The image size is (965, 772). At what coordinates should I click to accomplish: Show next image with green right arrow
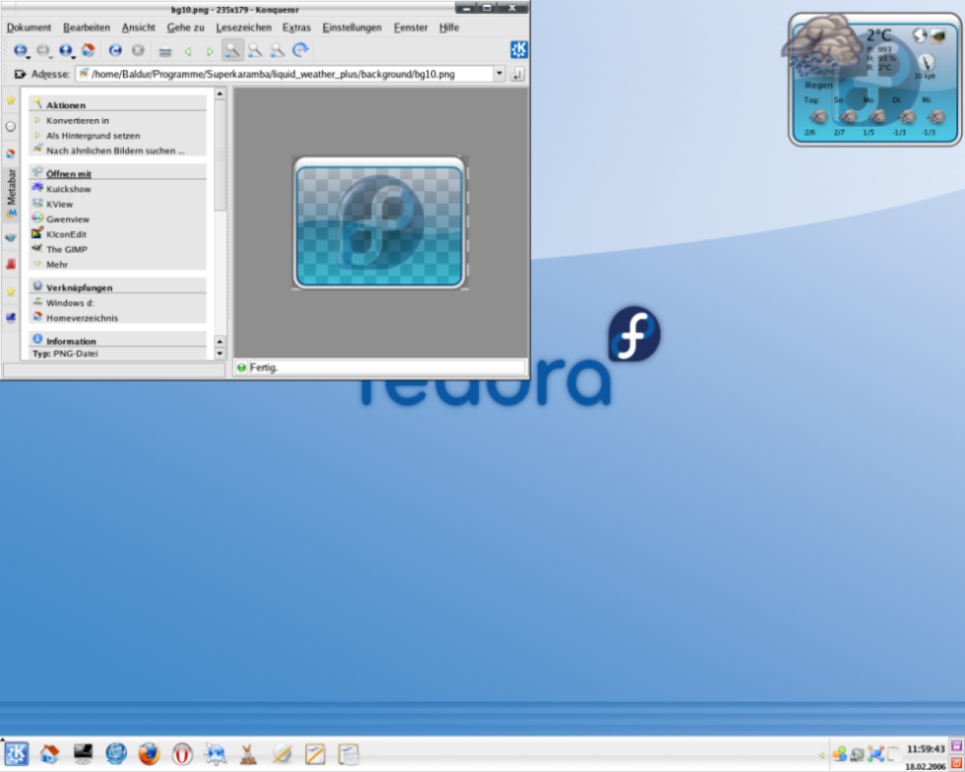point(210,52)
